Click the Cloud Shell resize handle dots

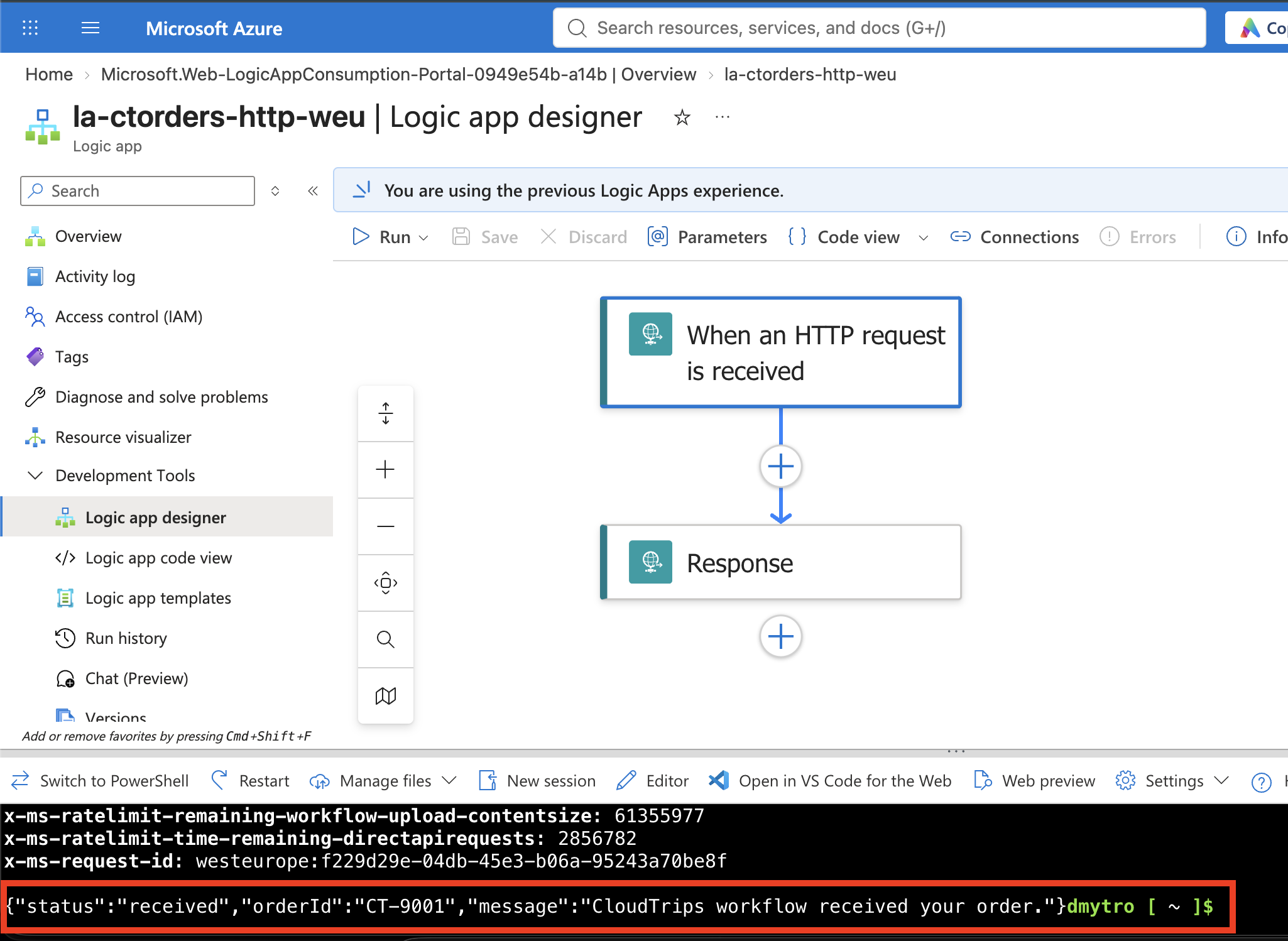[956, 751]
